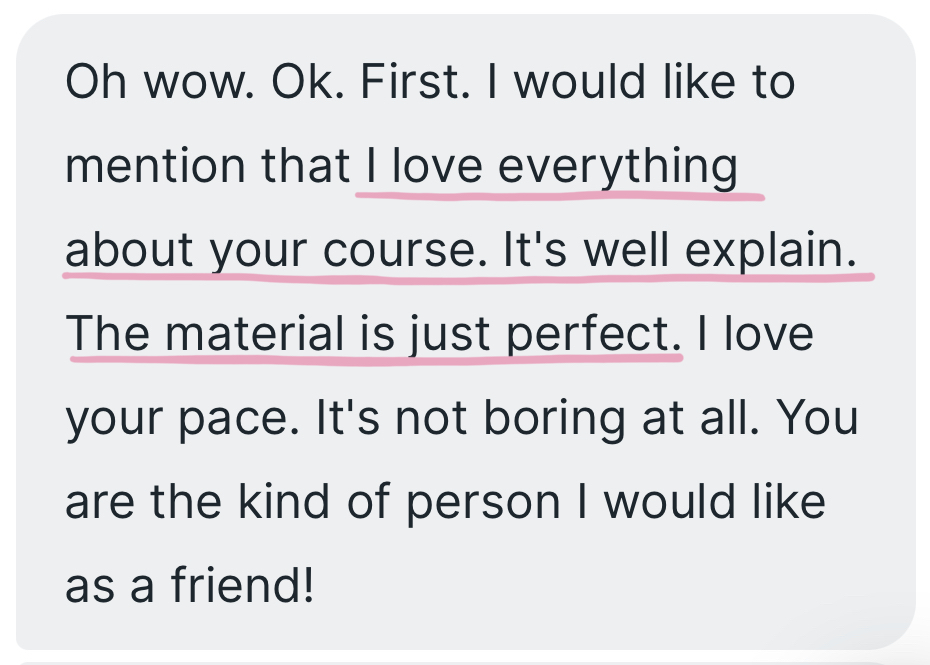Click the underlined word "everything"
Screen dimensions: 930x665
tap(618, 166)
